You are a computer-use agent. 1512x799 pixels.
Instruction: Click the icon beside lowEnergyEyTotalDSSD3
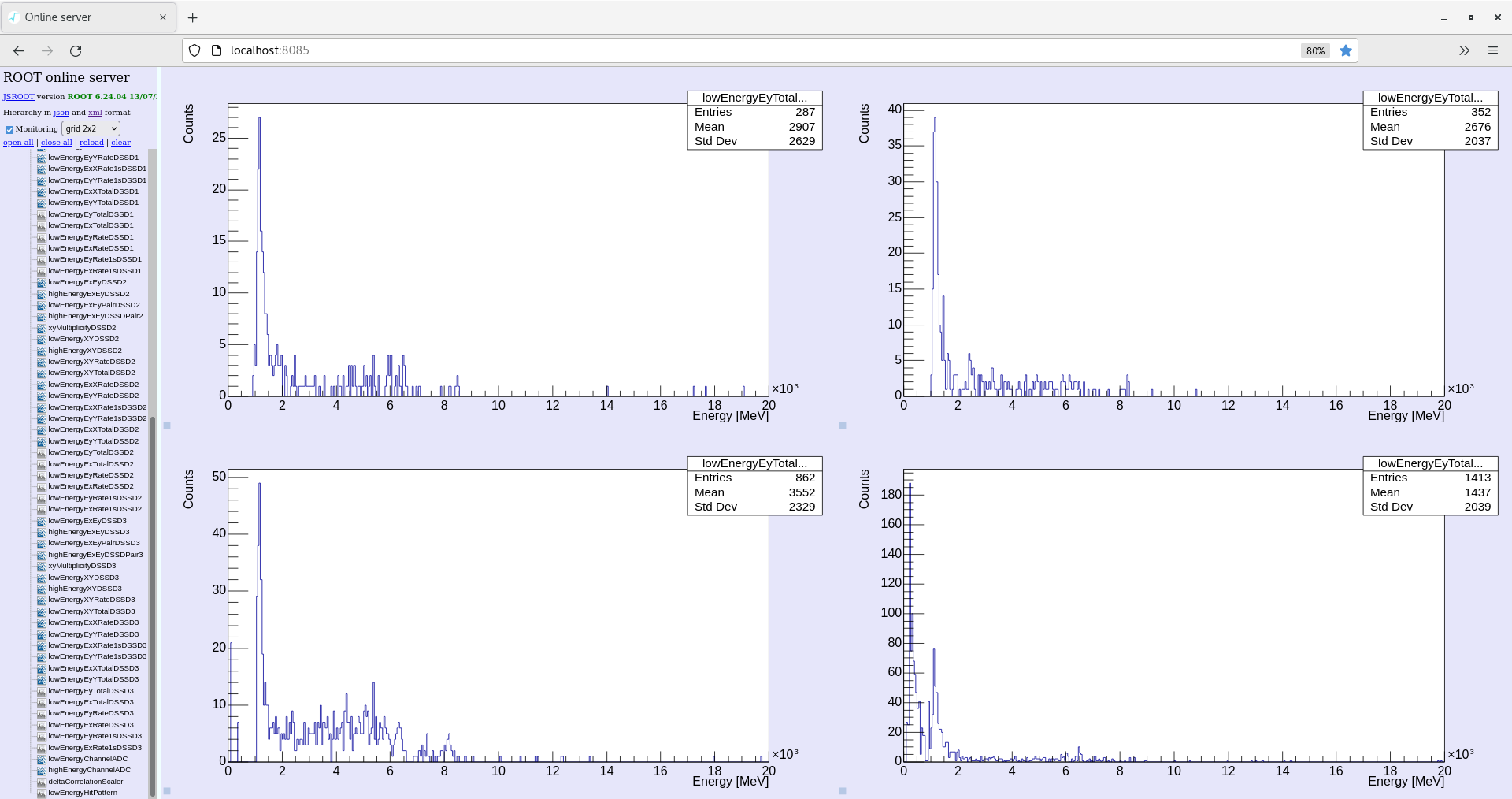(42, 691)
